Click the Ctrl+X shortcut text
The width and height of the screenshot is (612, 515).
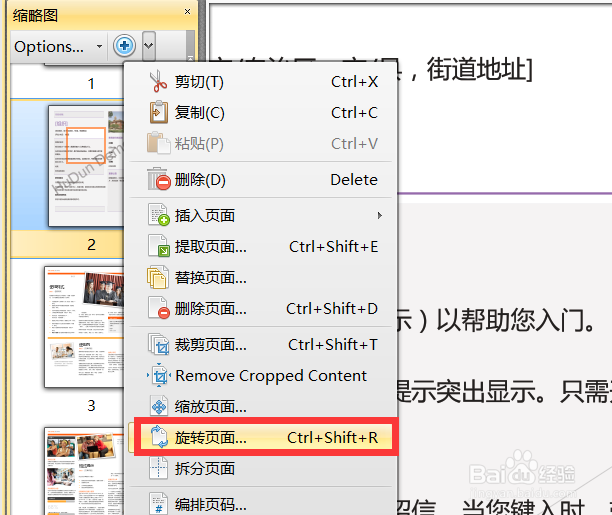[354, 82]
